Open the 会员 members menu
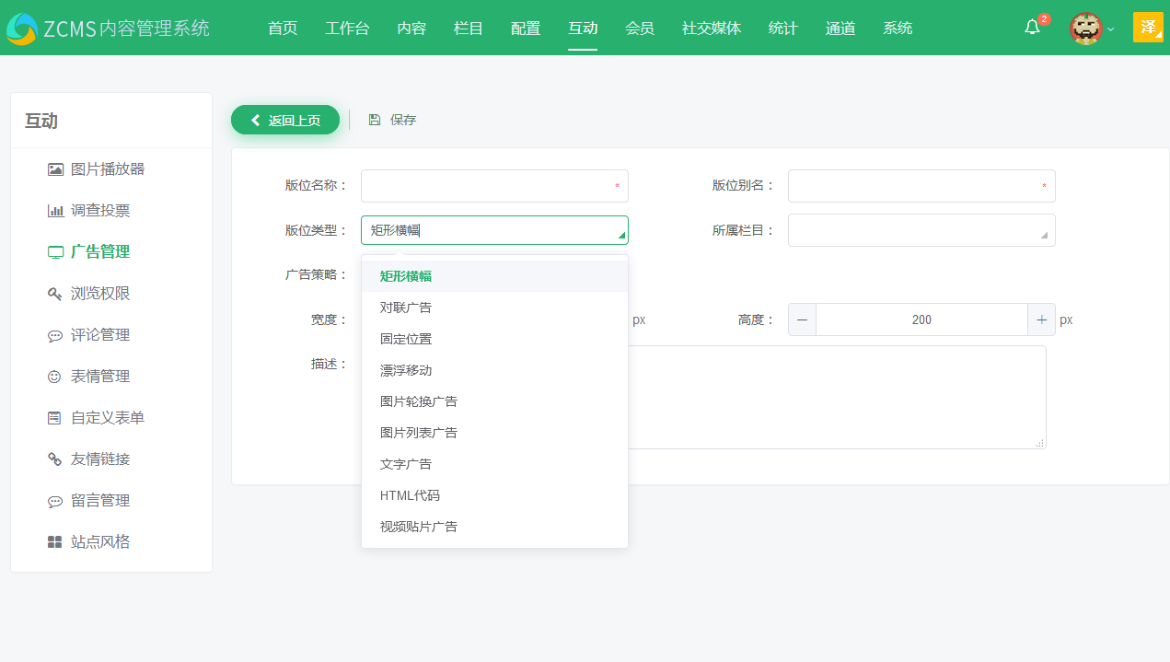This screenshot has height=662, width=1170. tap(640, 28)
